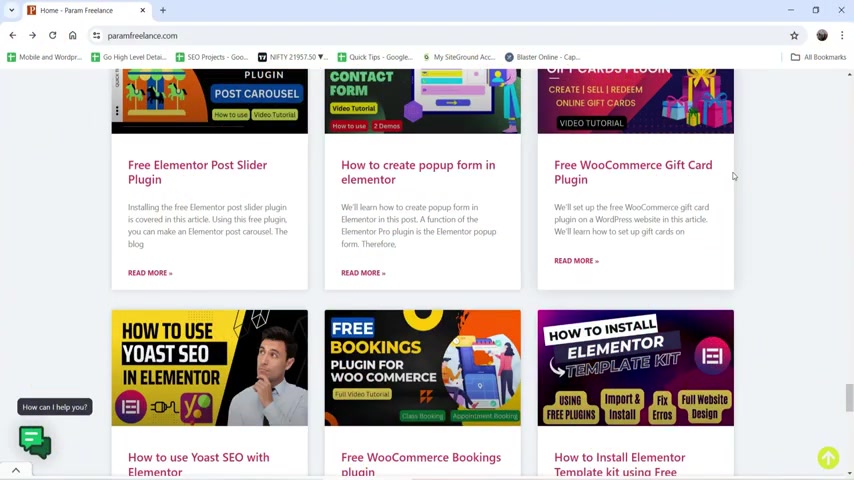Open the green chat widget icon
Image resolution: width=854 pixels, height=480 pixels.
coord(35,442)
